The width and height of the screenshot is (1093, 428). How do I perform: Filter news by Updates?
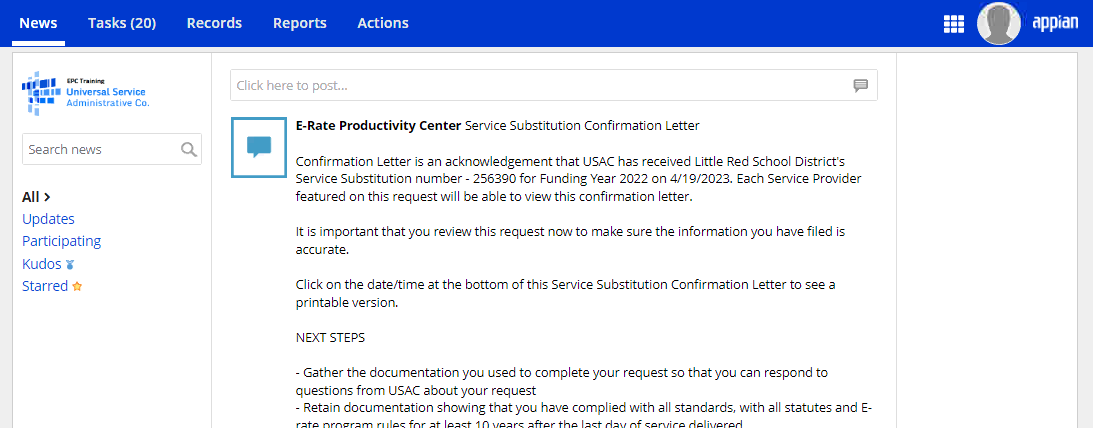48,219
